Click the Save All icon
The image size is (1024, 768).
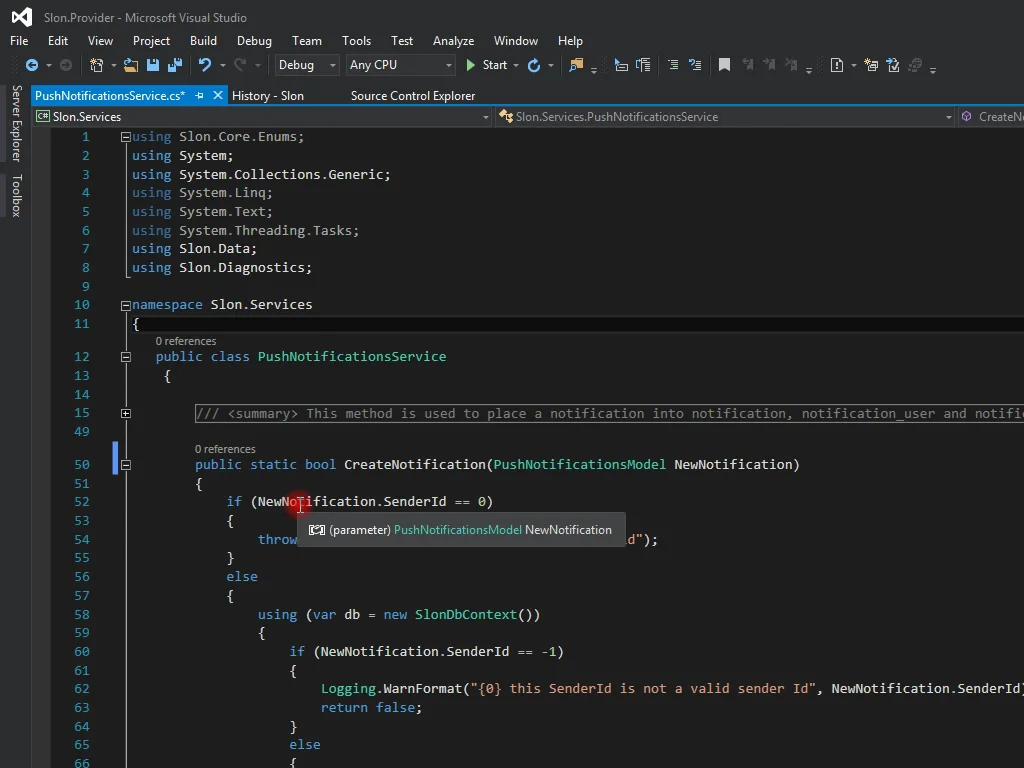pyautogui.click(x=174, y=65)
